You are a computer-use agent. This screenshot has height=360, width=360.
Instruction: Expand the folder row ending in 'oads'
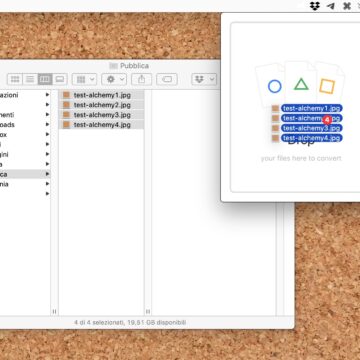(x=48, y=125)
